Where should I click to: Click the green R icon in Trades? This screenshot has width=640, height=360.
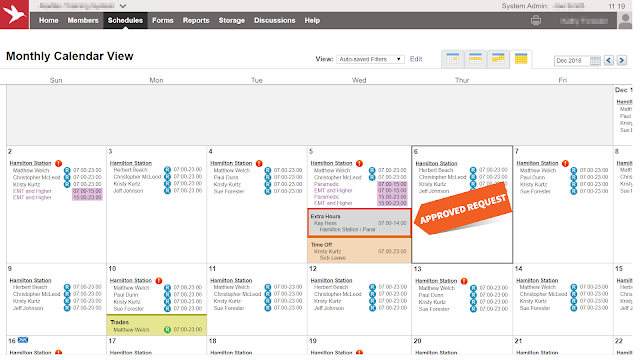tap(167, 329)
